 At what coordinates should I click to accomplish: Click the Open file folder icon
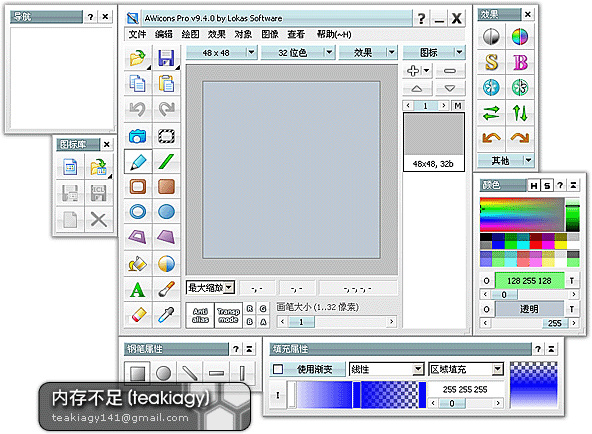[x=138, y=58]
